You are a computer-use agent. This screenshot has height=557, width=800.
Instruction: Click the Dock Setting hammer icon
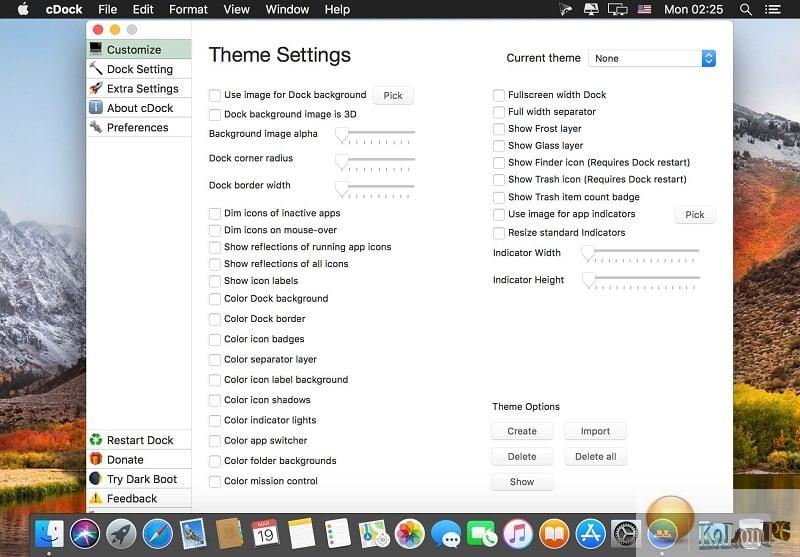click(95, 68)
